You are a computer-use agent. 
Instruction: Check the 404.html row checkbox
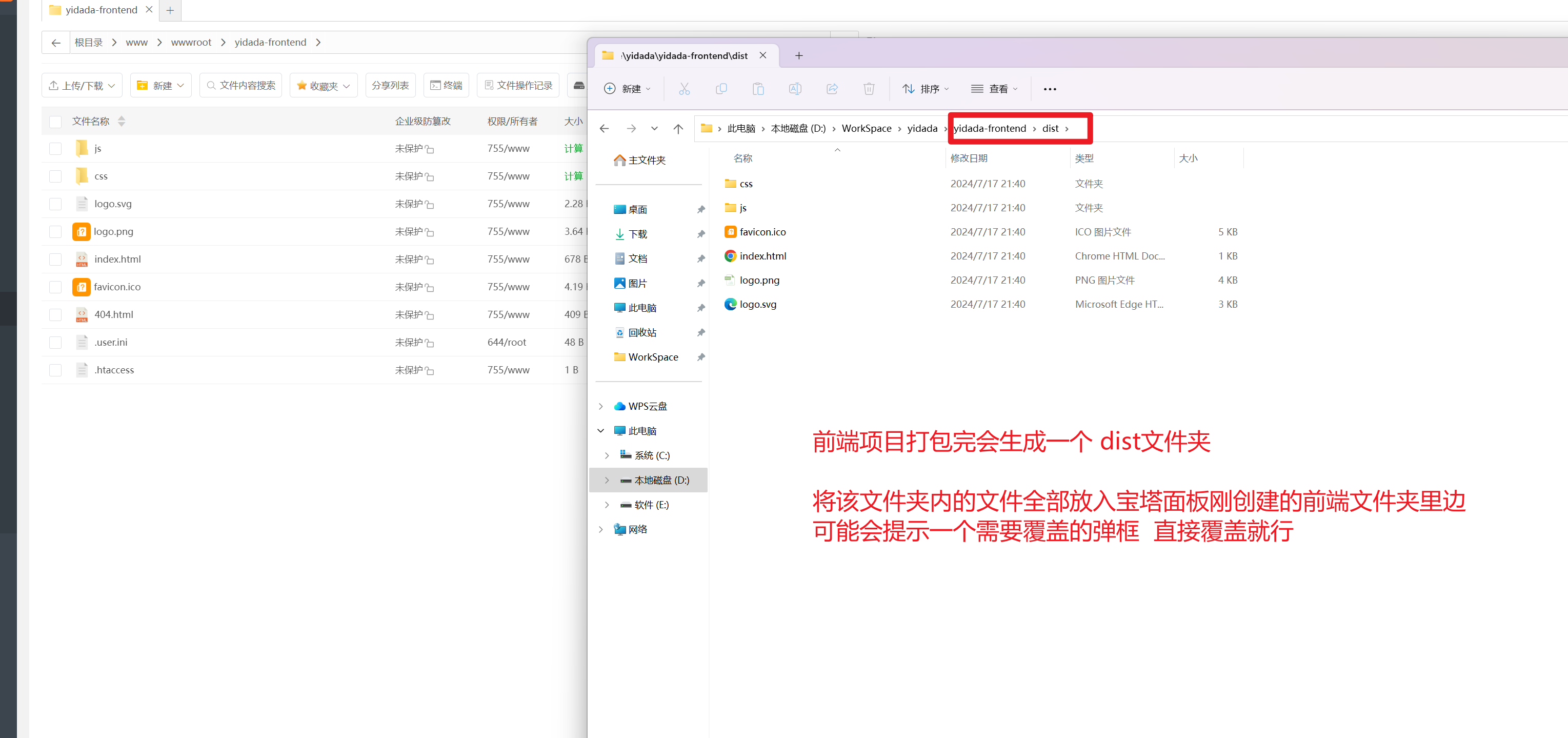[55, 315]
